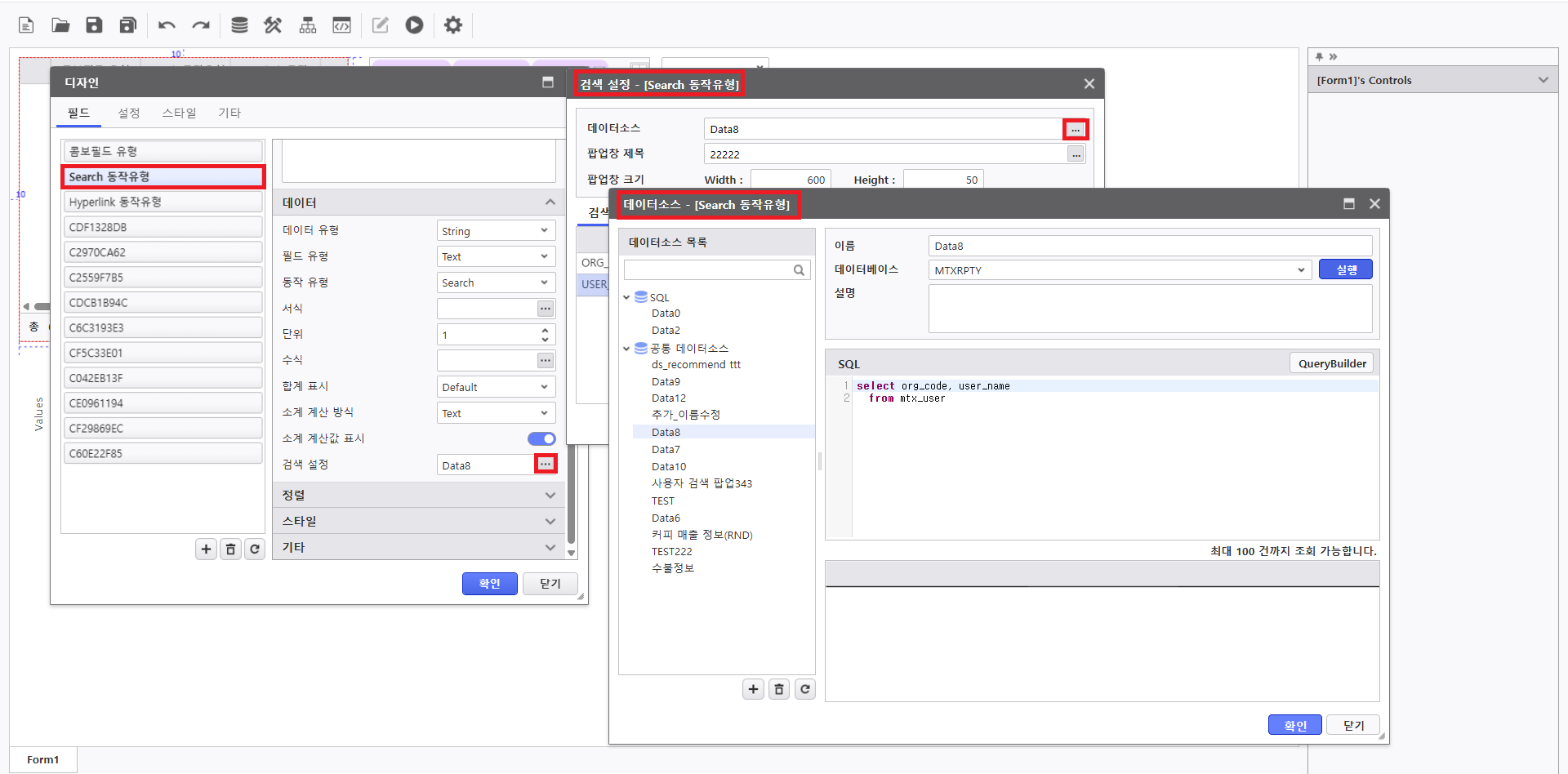
Task: Expand the 기타 section in properties
Action: [x=550, y=547]
